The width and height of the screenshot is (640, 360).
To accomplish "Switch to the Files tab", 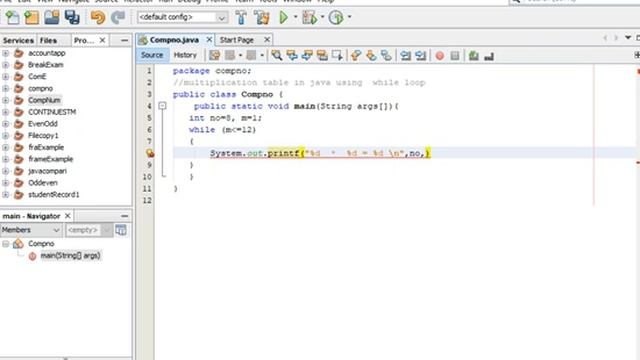I will coord(49,40).
